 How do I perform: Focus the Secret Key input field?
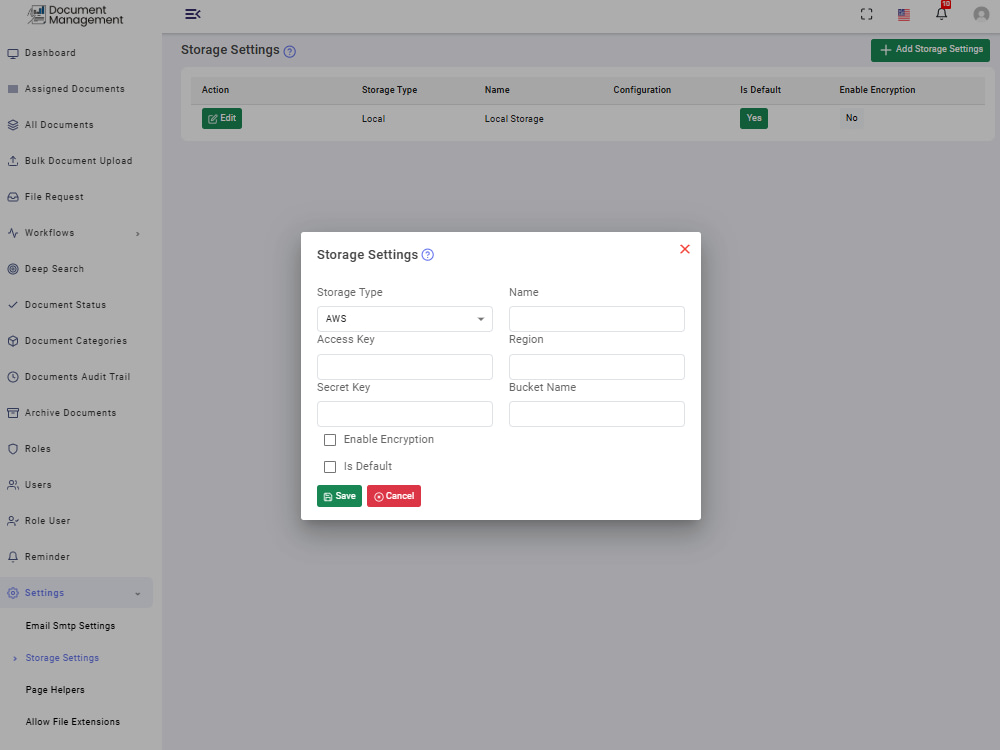405,414
